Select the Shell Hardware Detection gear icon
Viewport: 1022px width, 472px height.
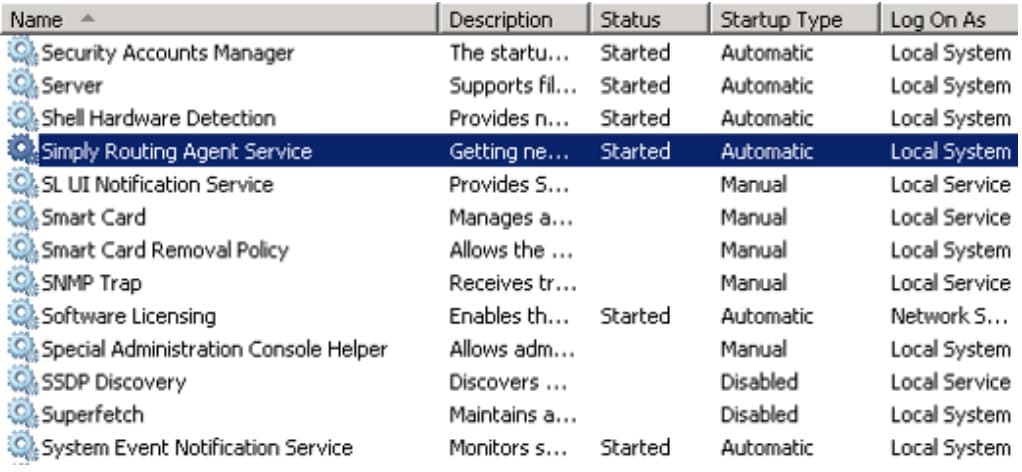[x=20, y=119]
